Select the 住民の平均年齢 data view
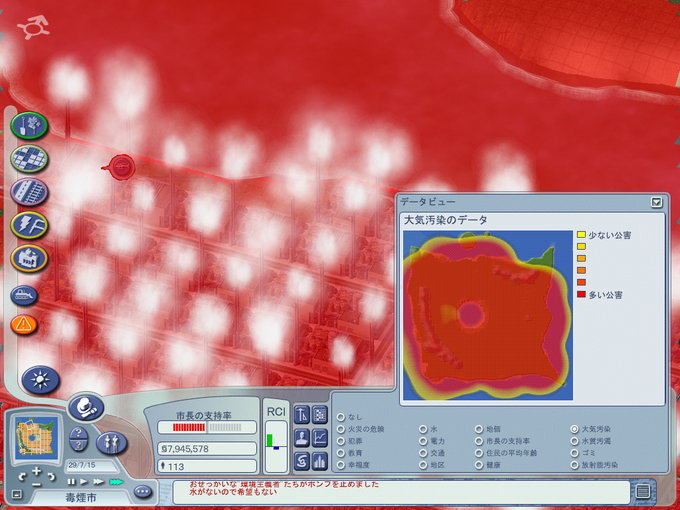 tap(479, 453)
